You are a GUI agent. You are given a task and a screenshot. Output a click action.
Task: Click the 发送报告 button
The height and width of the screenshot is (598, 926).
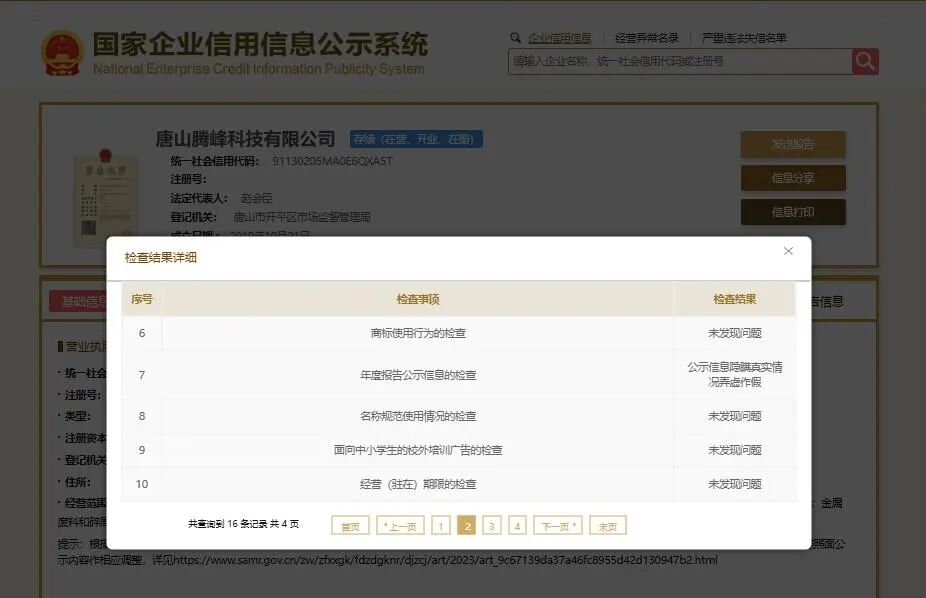click(x=792, y=145)
